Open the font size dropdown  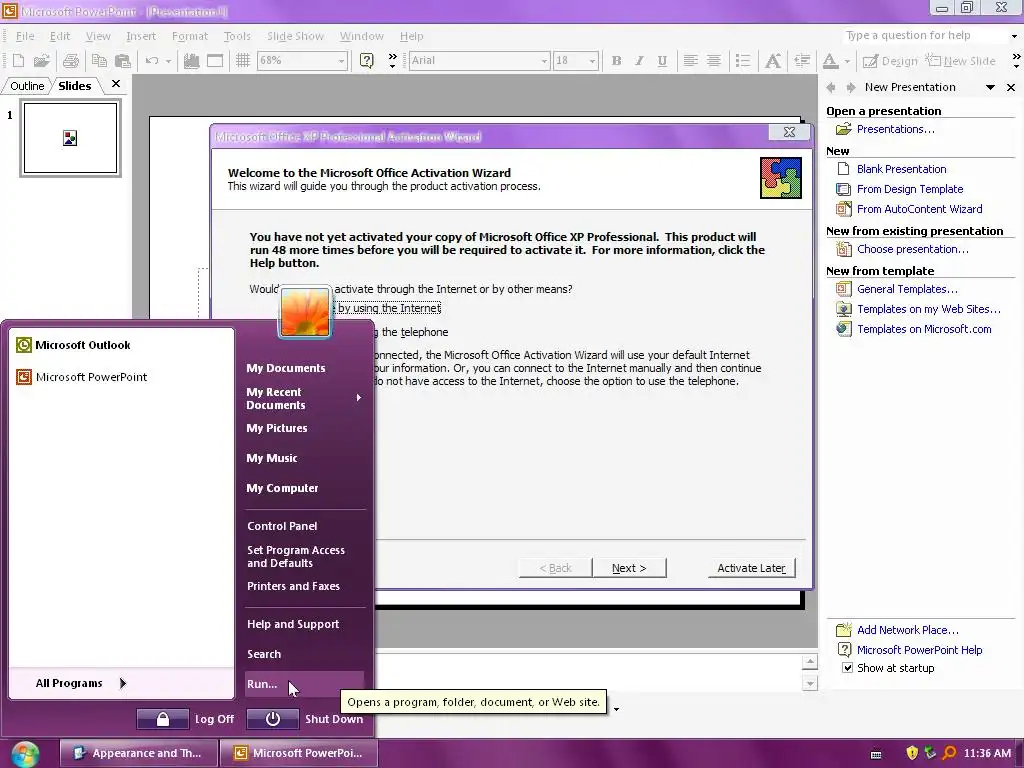click(x=592, y=61)
